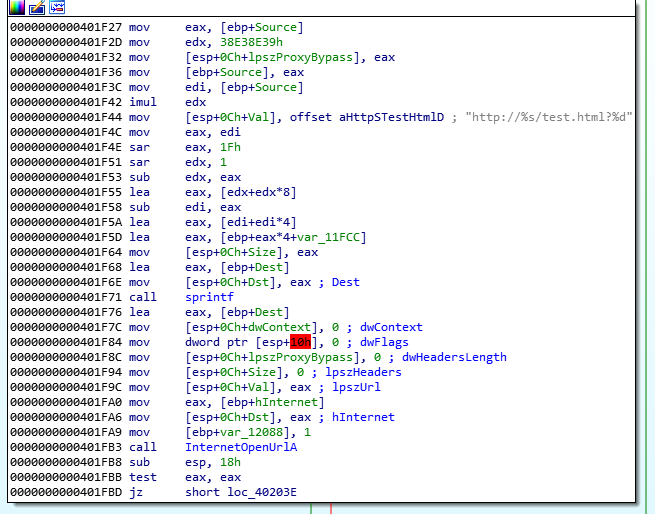Click [esp+0Ch+Val] operand at 401F9C
655x514 pixels.
[231, 387]
